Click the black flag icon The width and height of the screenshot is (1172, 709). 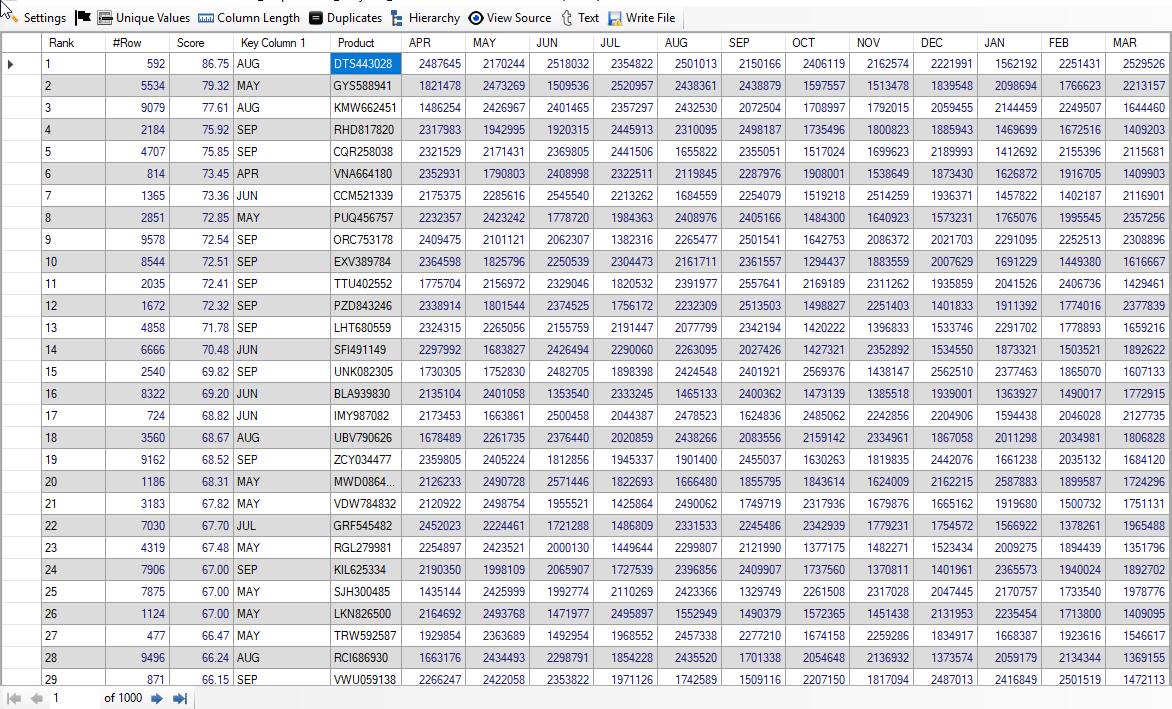84,18
